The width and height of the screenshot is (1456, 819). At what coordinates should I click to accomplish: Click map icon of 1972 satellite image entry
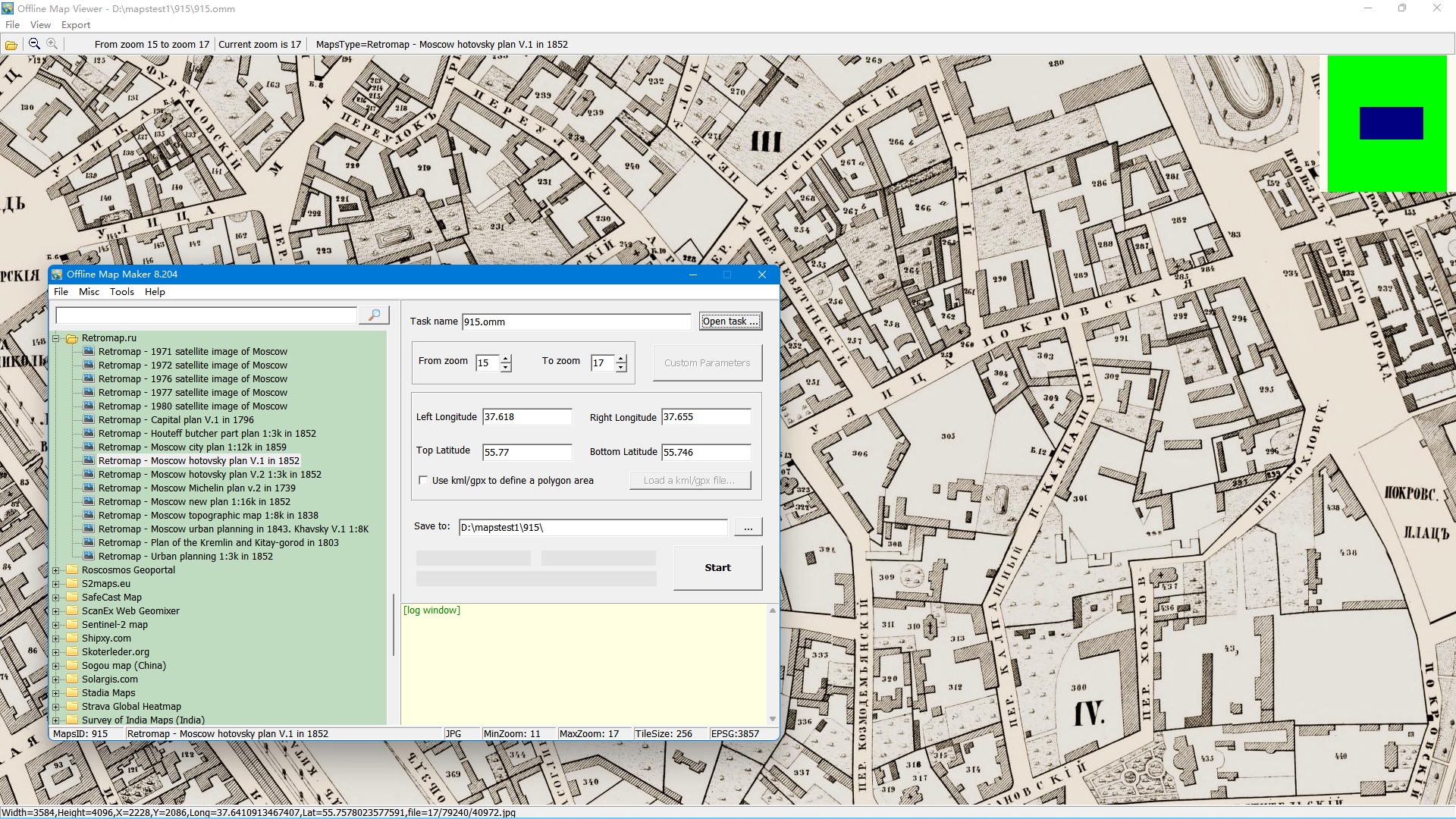(89, 365)
